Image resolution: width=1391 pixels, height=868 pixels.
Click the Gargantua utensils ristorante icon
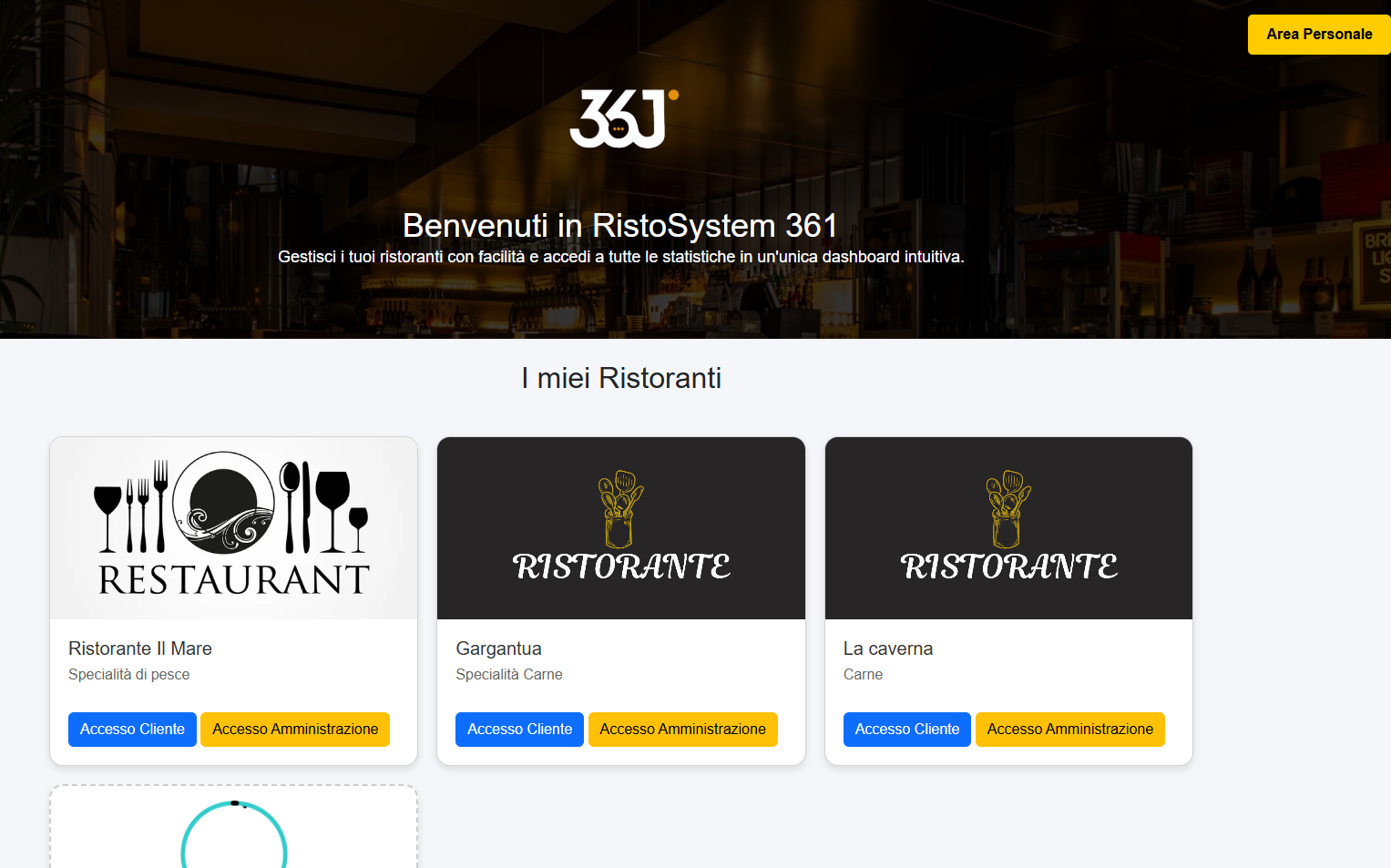(620, 508)
